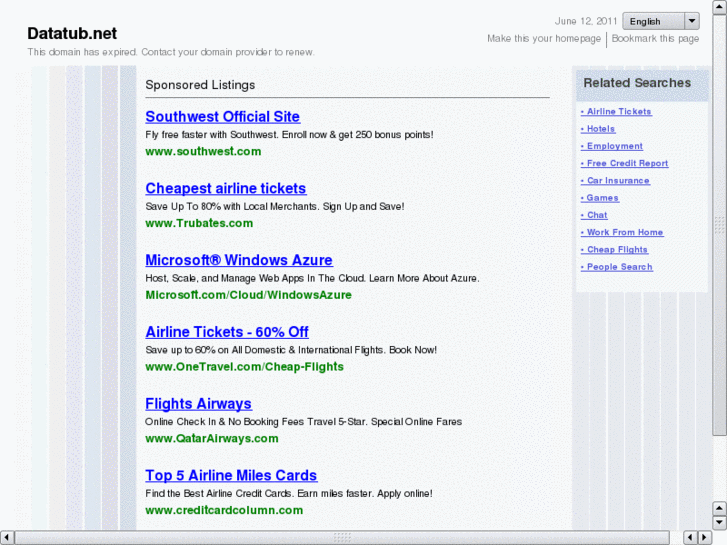The image size is (727, 545).
Task: Select Car Insurance related search
Action: click(x=615, y=180)
